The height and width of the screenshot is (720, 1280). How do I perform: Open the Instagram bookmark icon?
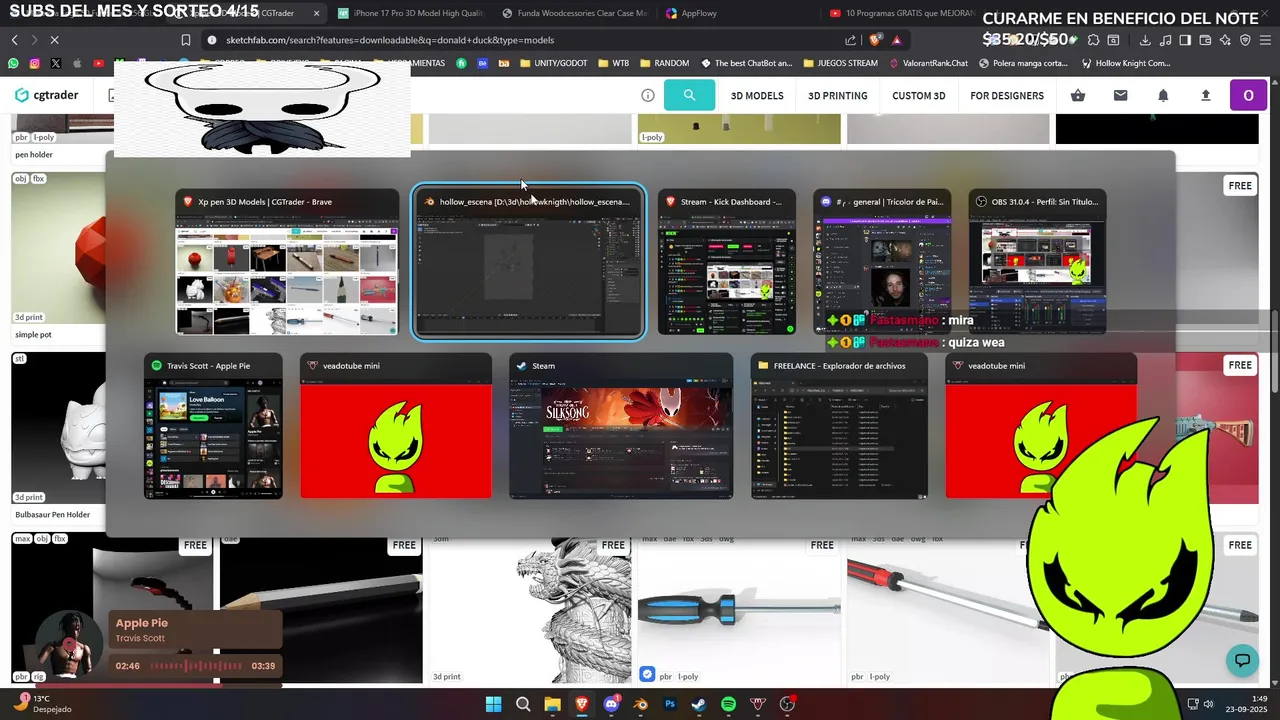pyautogui.click(x=34, y=63)
